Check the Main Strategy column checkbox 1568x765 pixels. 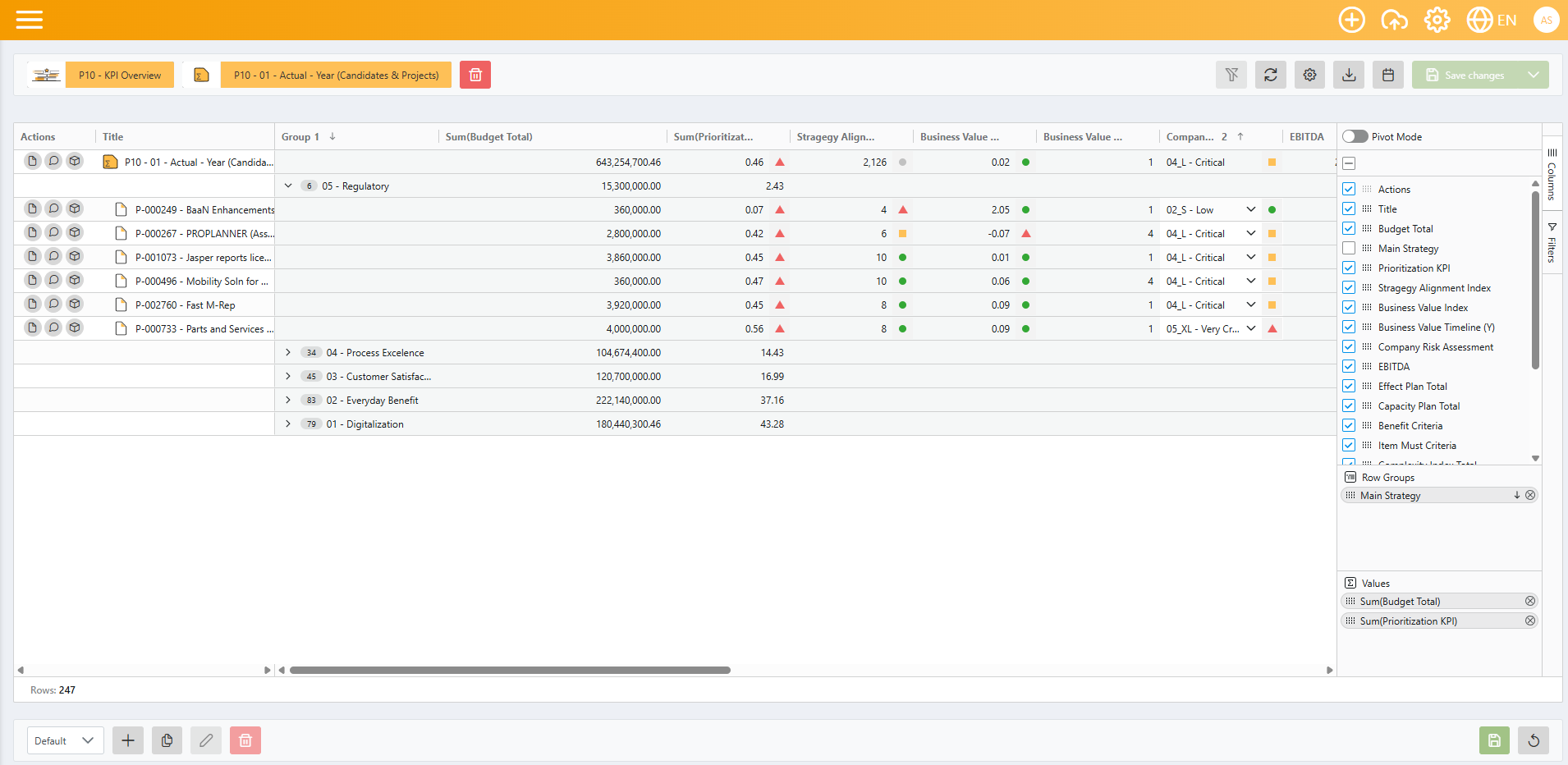pos(1349,248)
